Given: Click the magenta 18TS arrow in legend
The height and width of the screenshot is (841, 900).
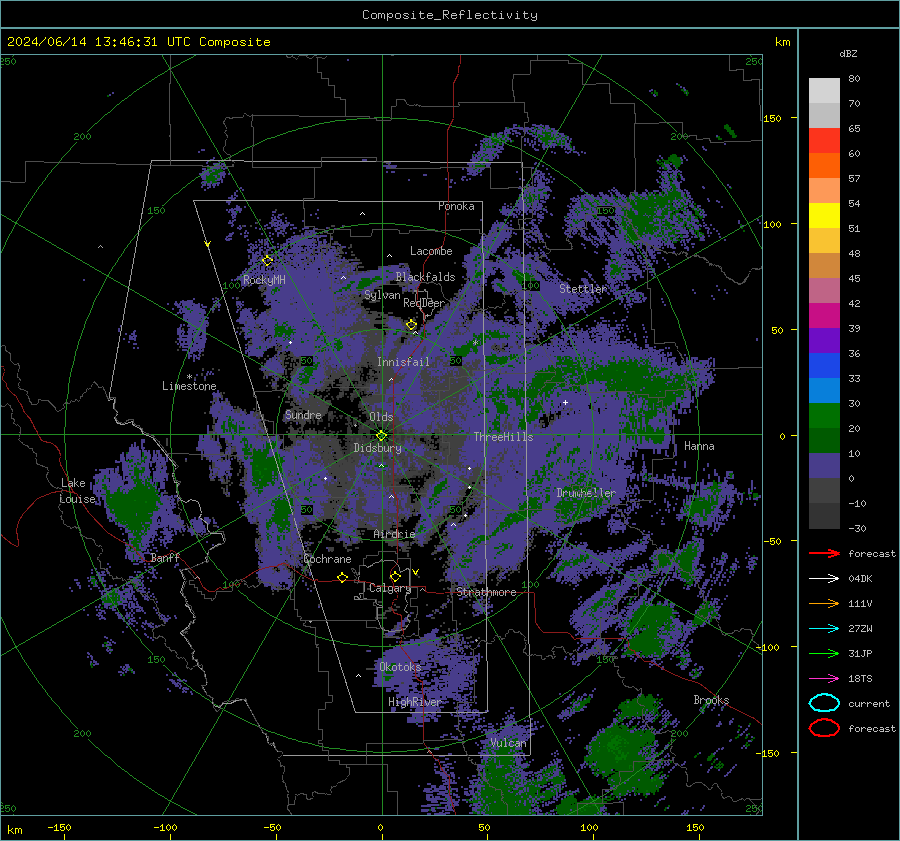Looking at the screenshot, I should point(824,679).
